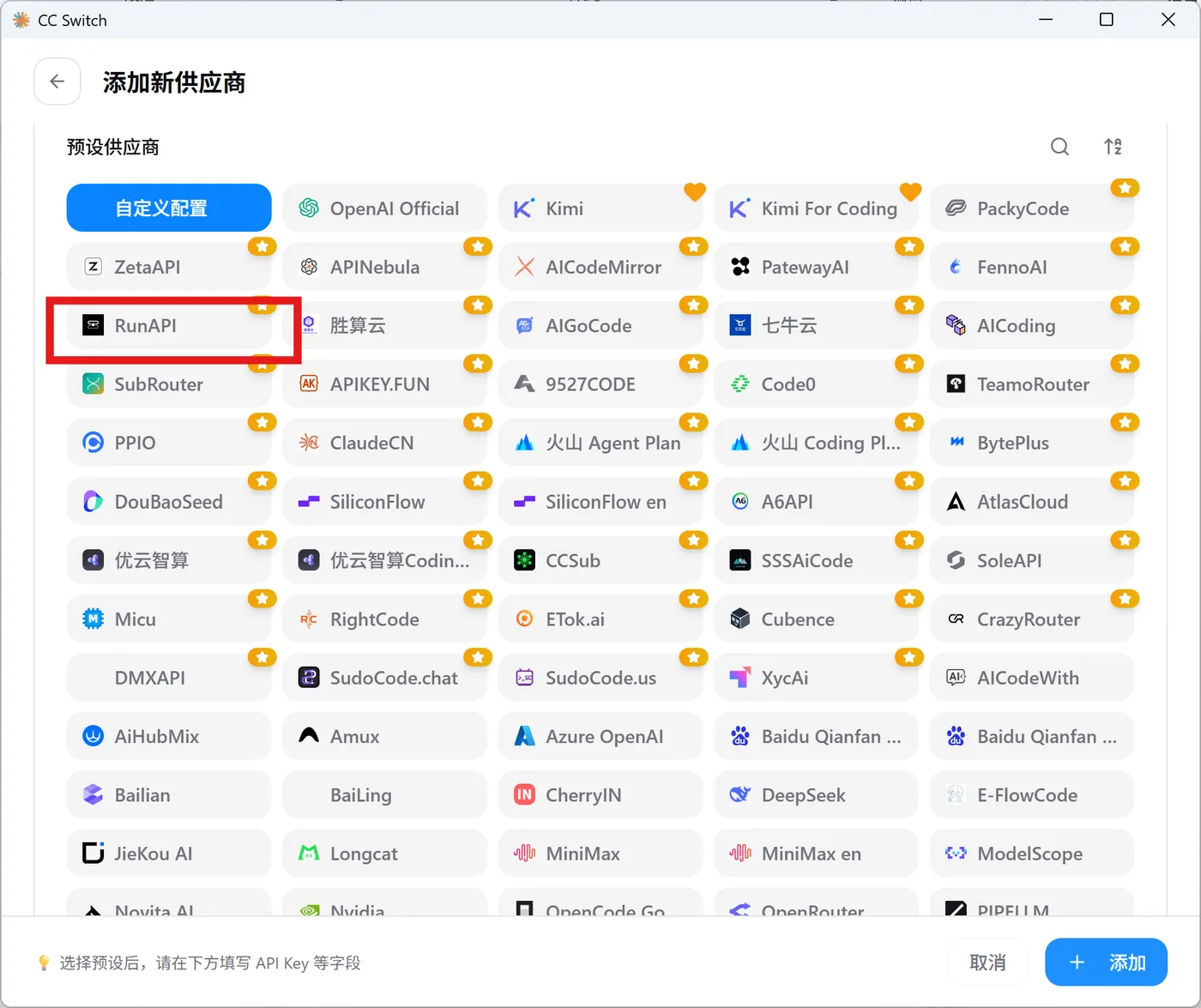This screenshot has width=1201, height=1008.
Task: Click the 取消 cancel button
Action: (x=987, y=963)
